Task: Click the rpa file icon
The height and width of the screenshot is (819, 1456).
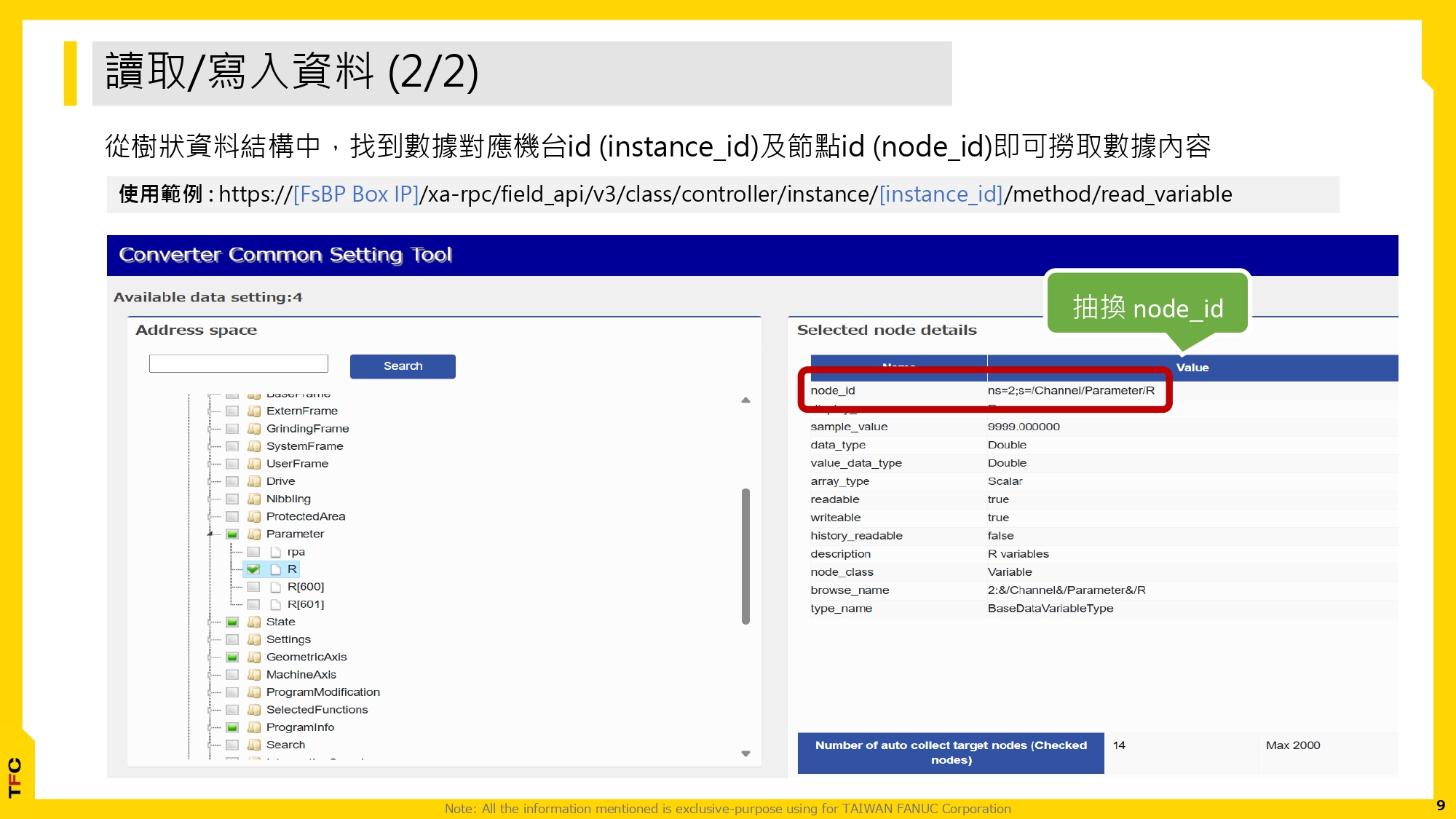Action: click(x=275, y=552)
